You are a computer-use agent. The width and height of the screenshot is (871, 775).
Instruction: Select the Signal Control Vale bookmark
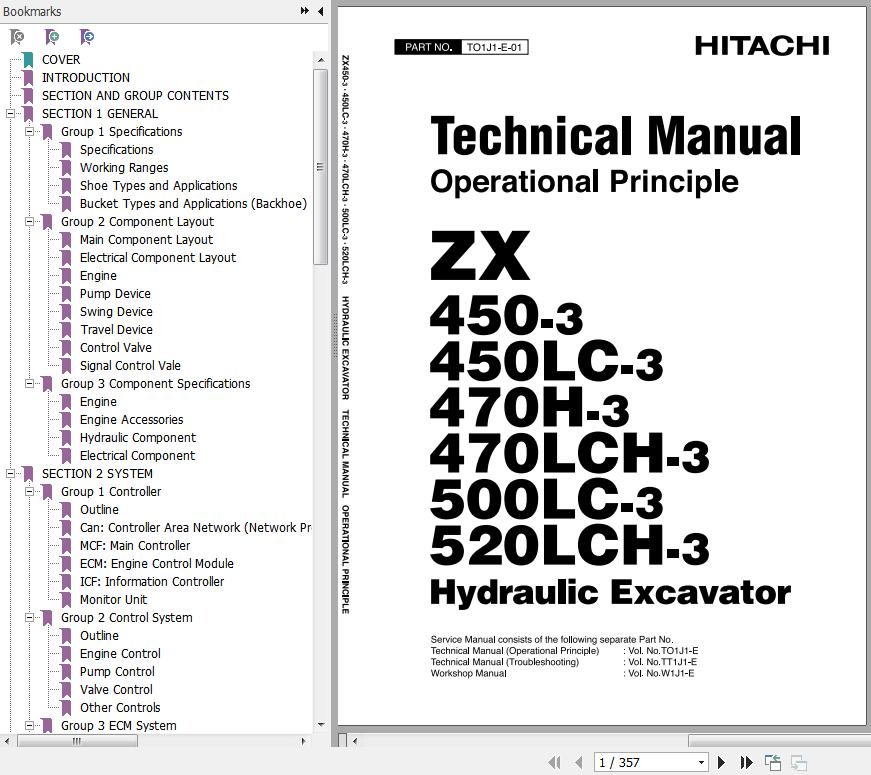coord(130,366)
